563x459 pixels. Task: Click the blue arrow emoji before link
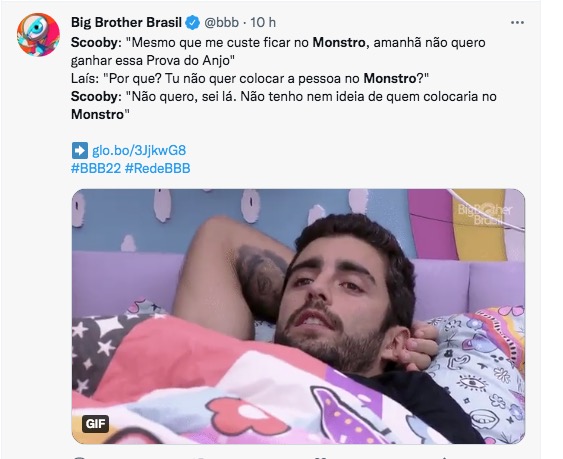click(x=79, y=150)
